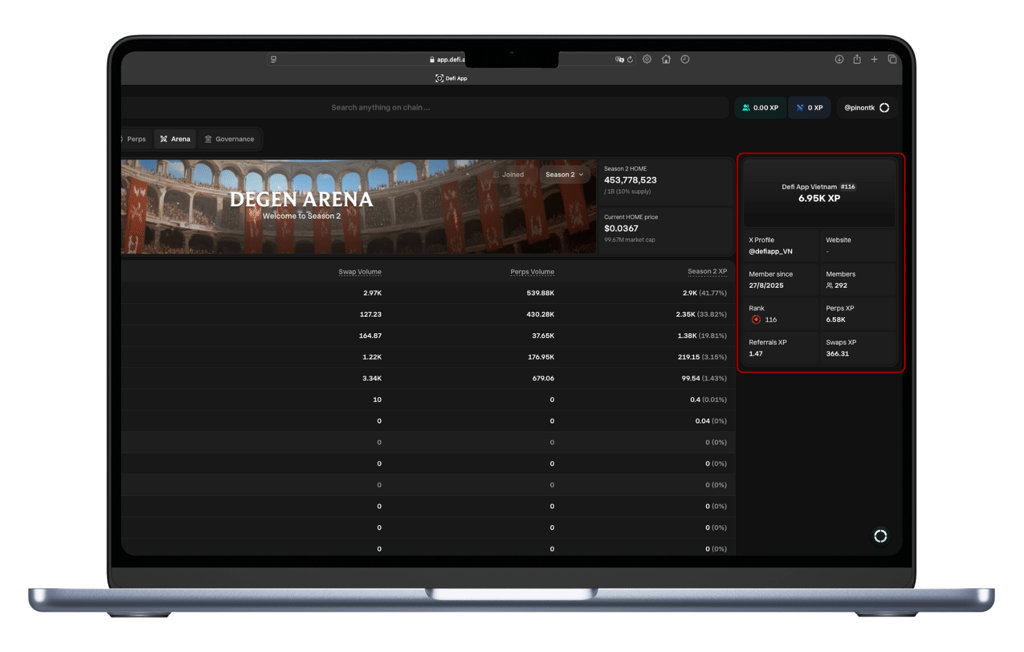This screenshot has width=1024, height=652.
Task: Open the Arena tab
Action: [x=175, y=139]
